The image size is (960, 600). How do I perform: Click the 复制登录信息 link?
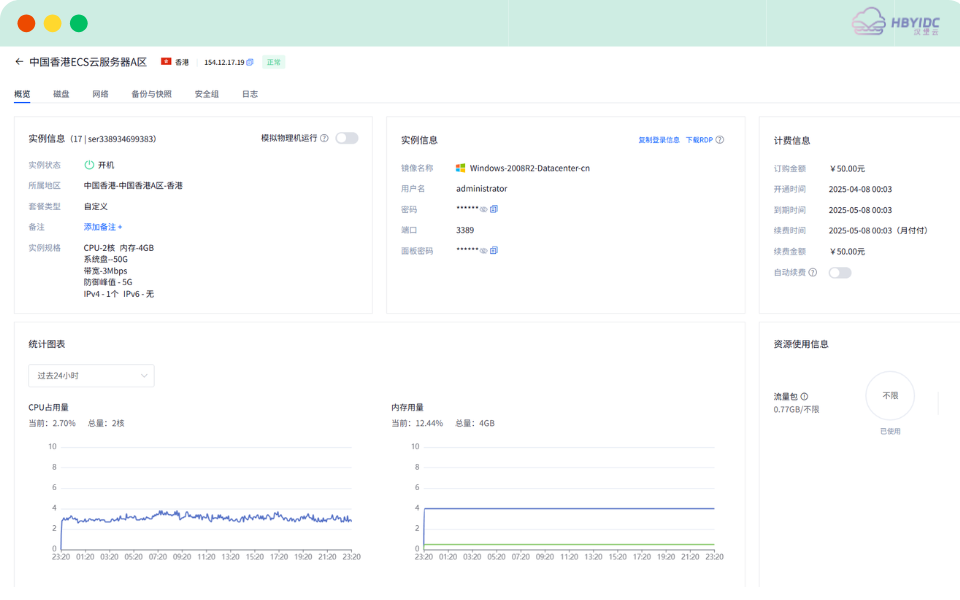658,140
